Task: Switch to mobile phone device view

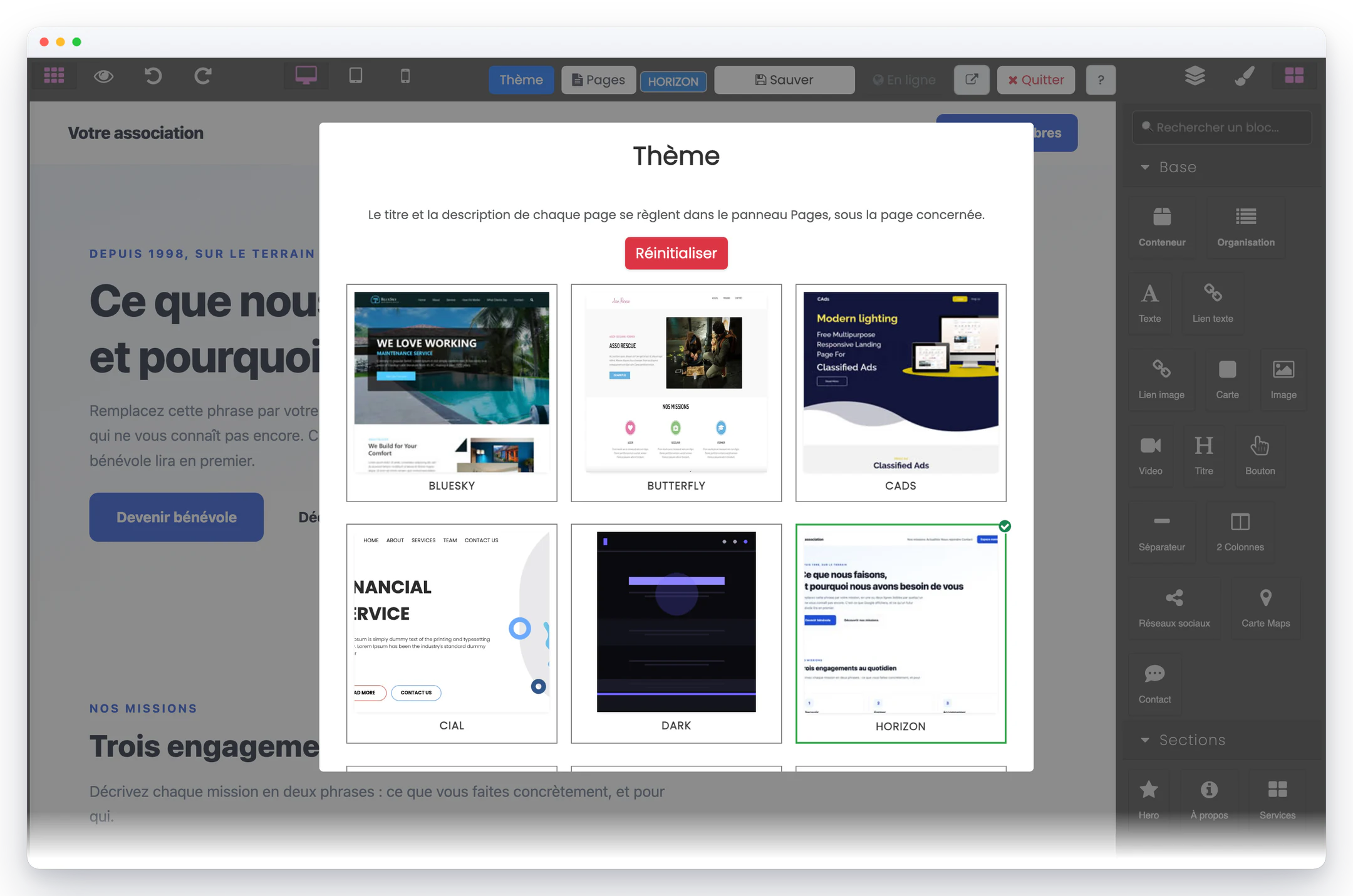Action: tap(405, 76)
